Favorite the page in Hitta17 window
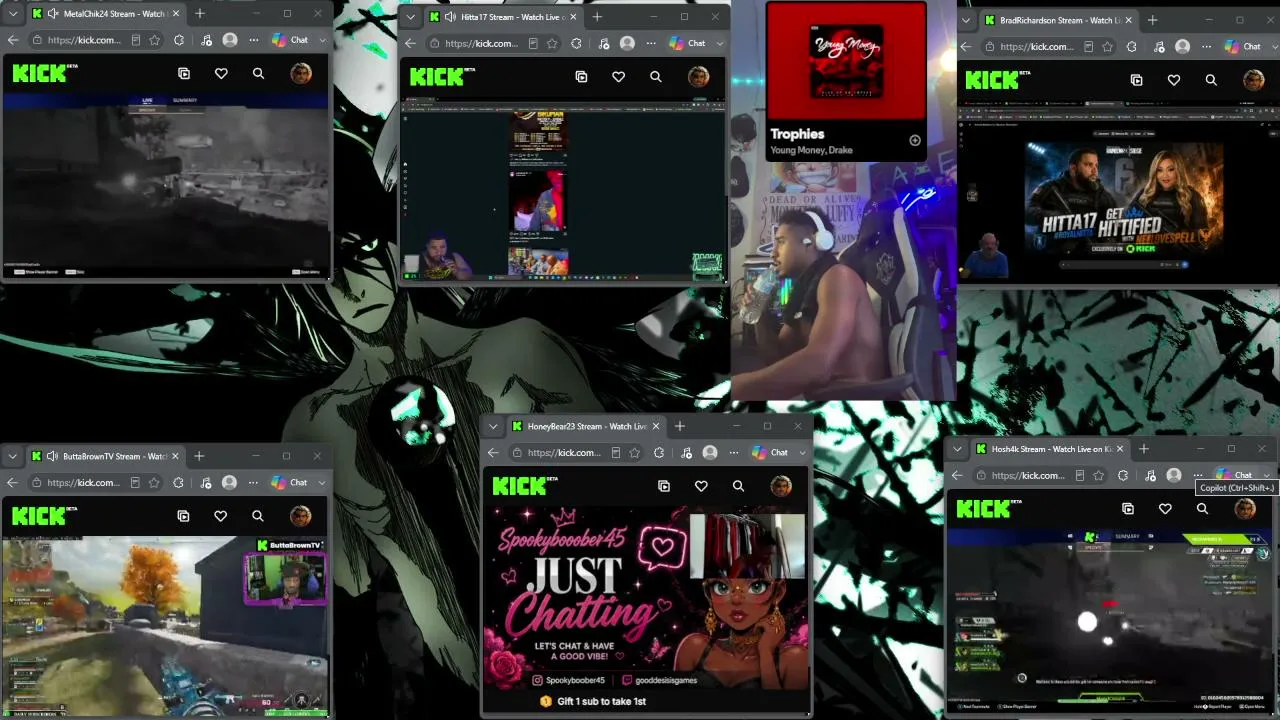 (x=551, y=43)
